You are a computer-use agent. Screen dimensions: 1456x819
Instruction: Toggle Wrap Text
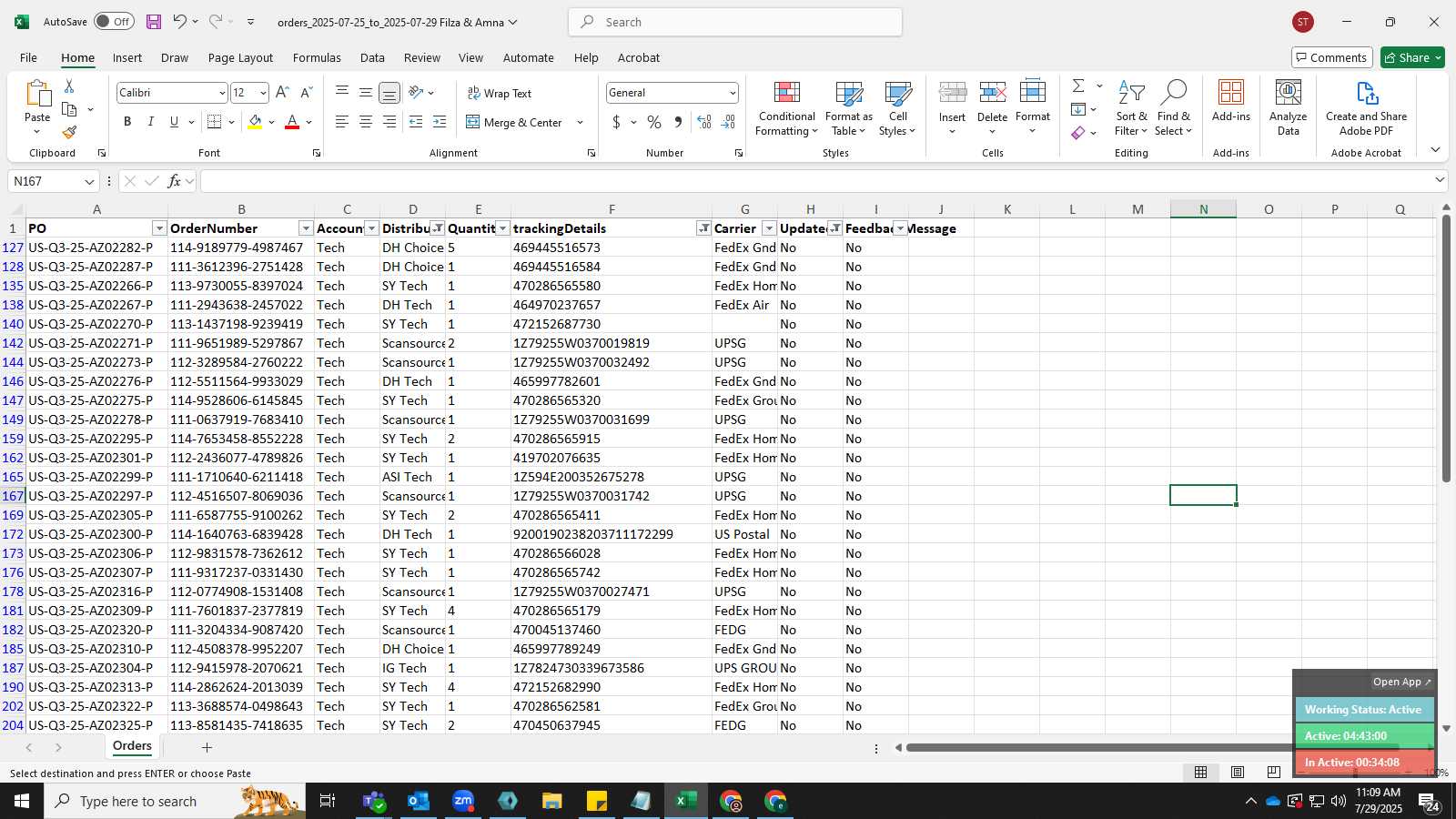point(499,94)
